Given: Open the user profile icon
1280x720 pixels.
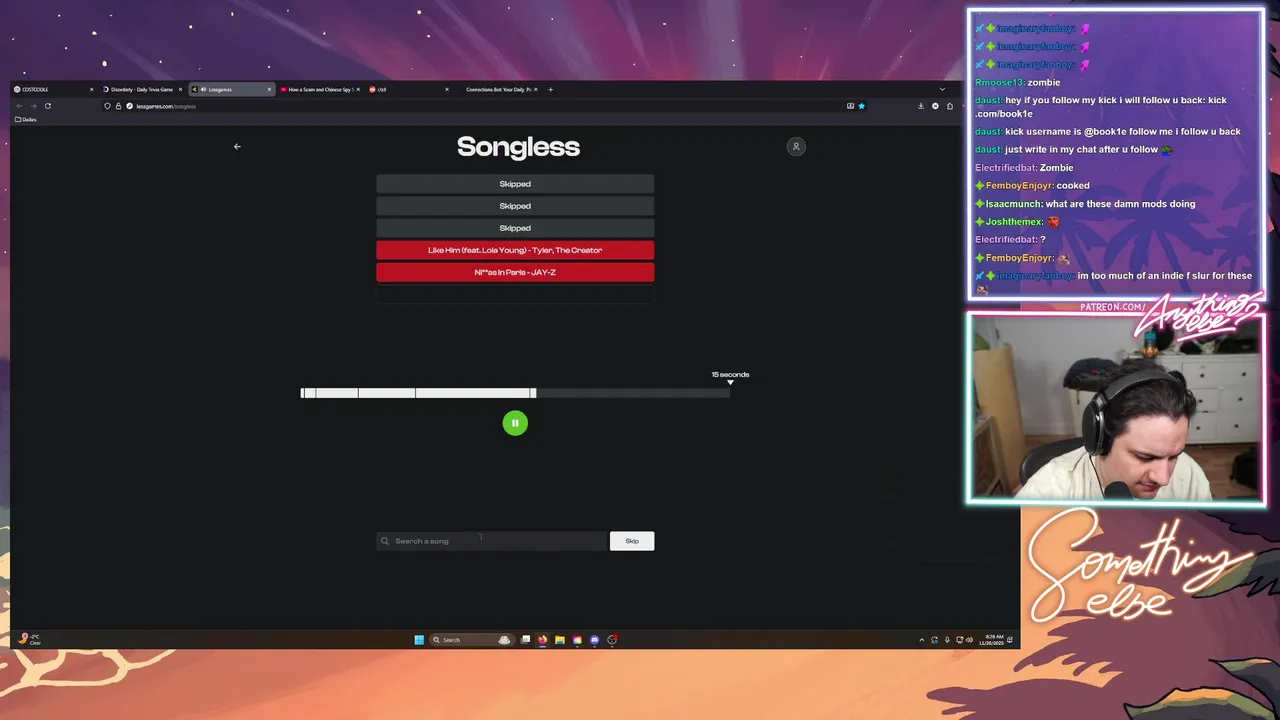Looking at the screenshot, I should 796,146.
